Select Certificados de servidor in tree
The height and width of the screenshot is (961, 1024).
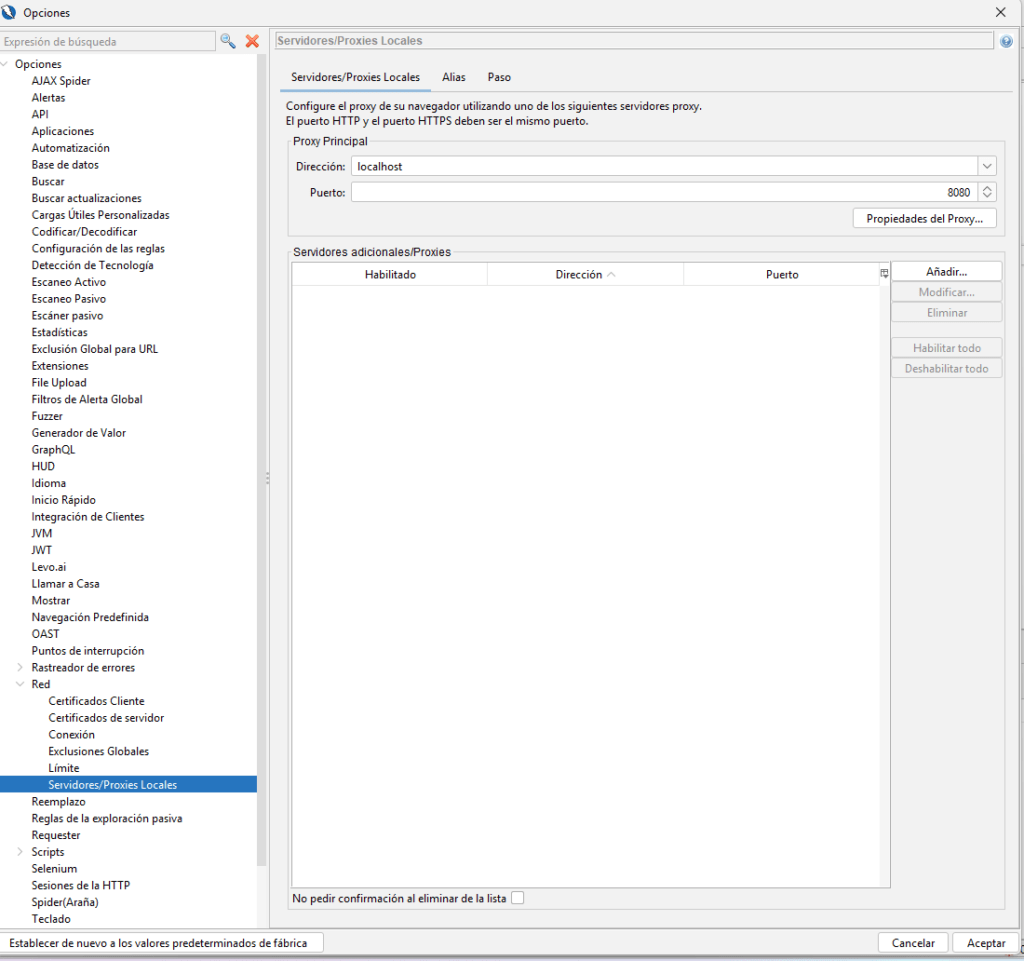pyautogui.click(x=106, y=718)
